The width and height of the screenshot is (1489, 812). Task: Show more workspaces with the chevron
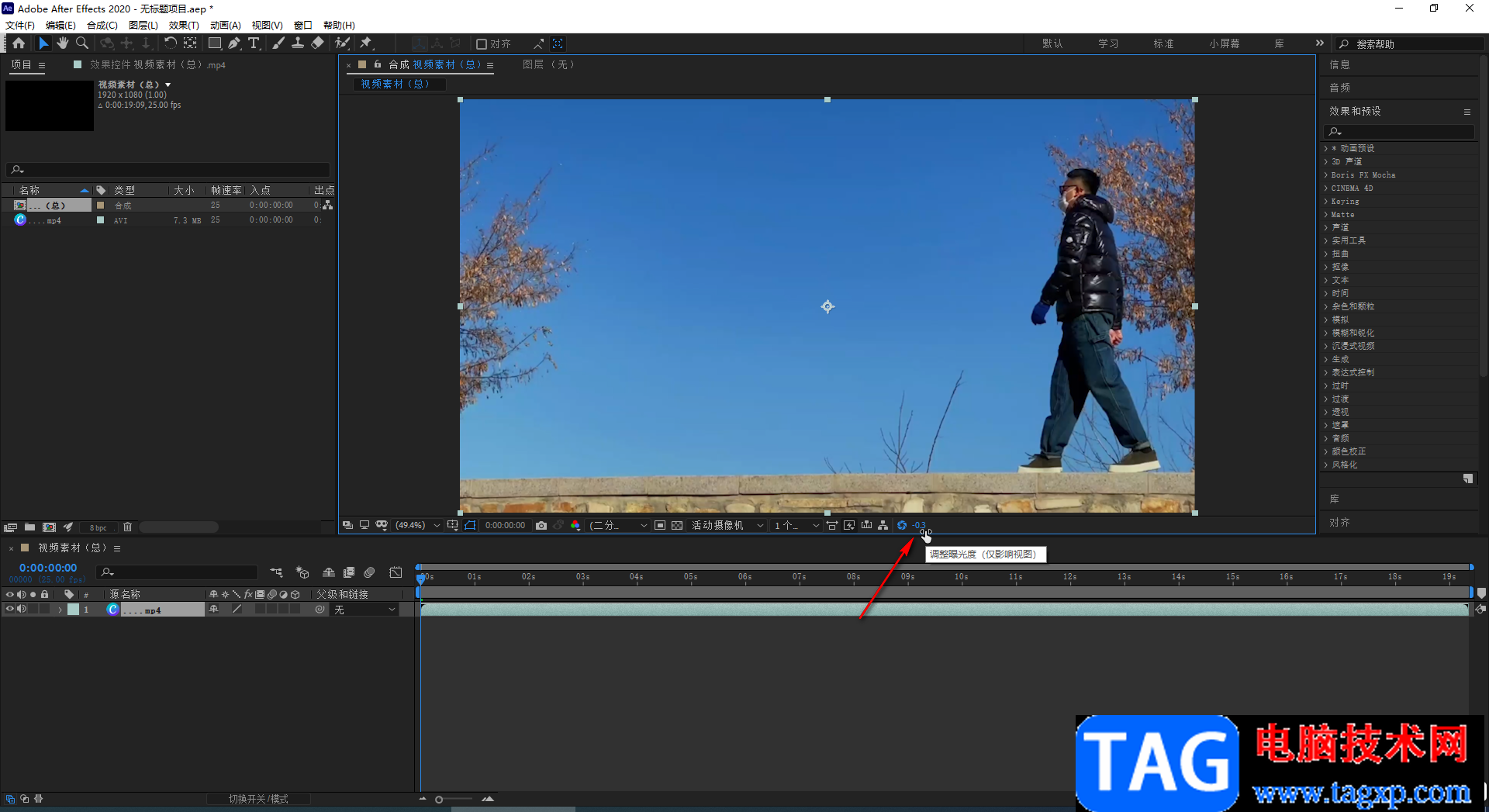[1320, 43]
